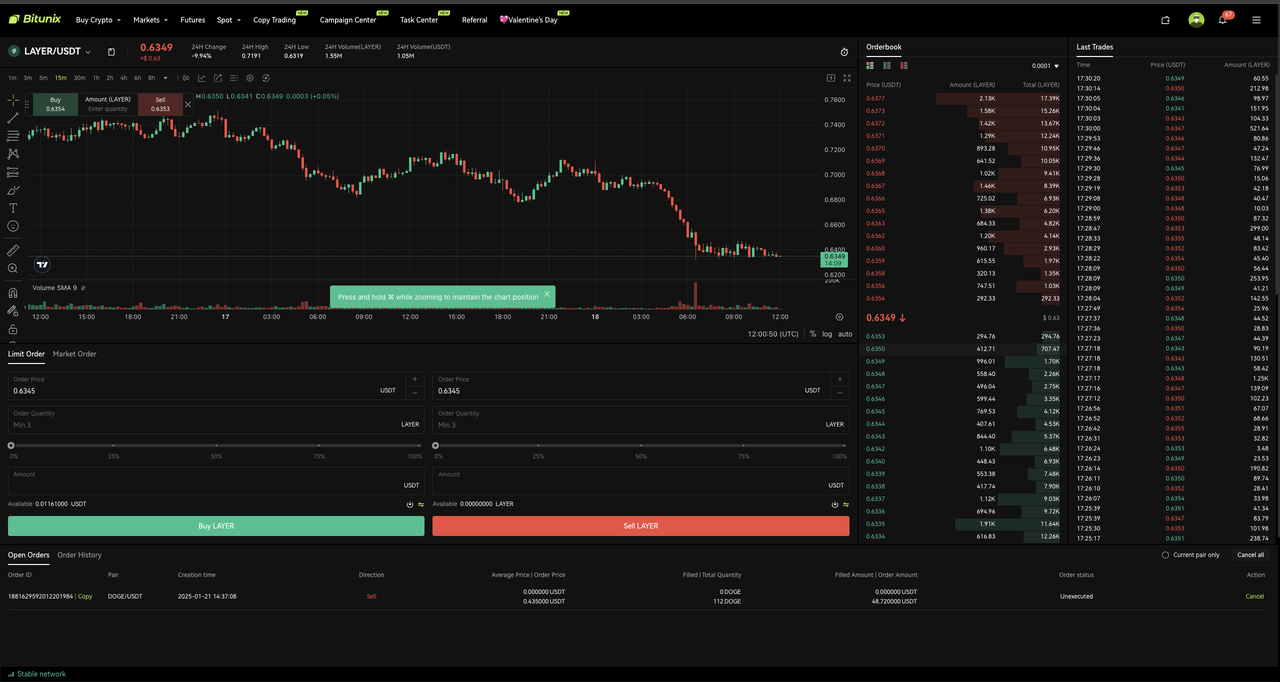1280x682 pixels.
Task: Open the chart settings gear
Action: click(249, 77)
